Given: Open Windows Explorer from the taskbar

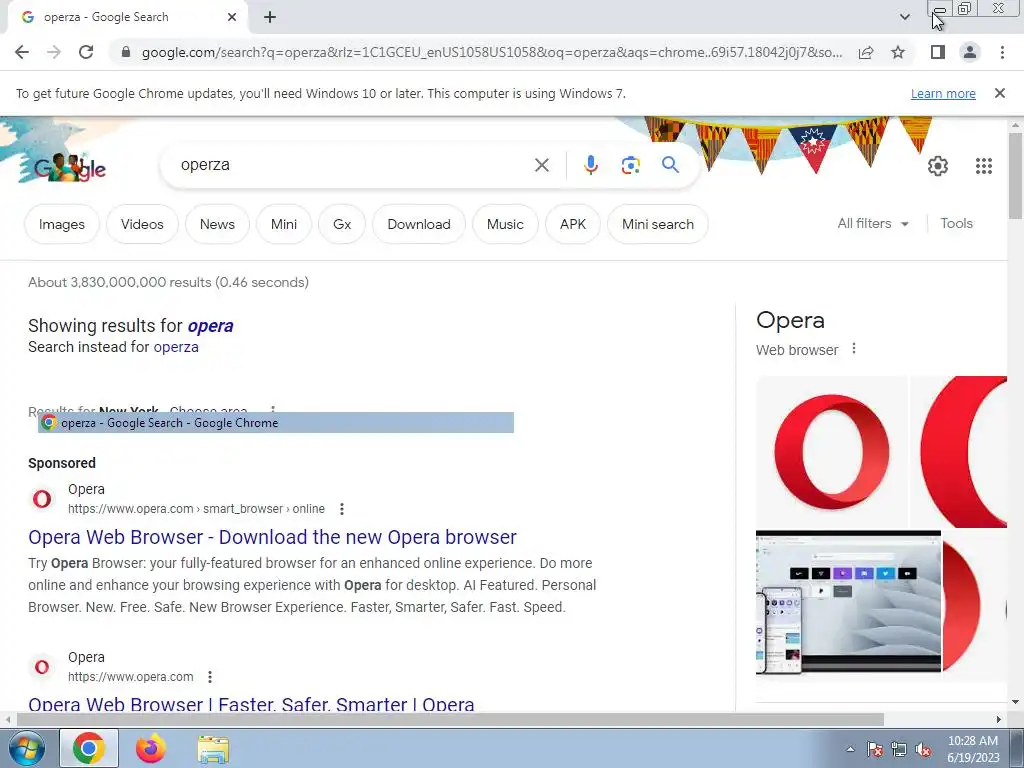Looking at the screenshot, I should pyautogui.click(x=213, y=748).
